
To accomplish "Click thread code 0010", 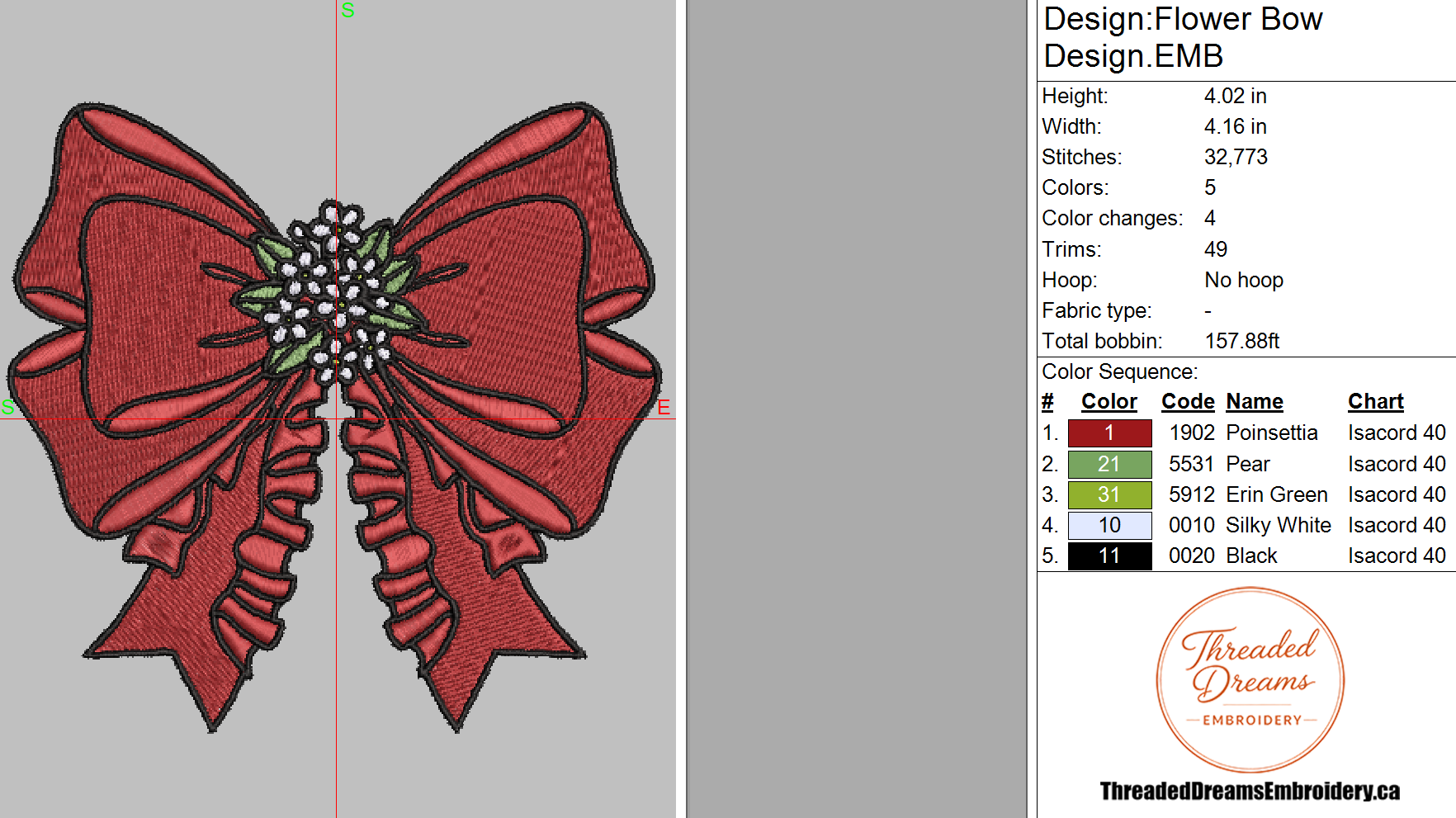I will click(1192, 525).
